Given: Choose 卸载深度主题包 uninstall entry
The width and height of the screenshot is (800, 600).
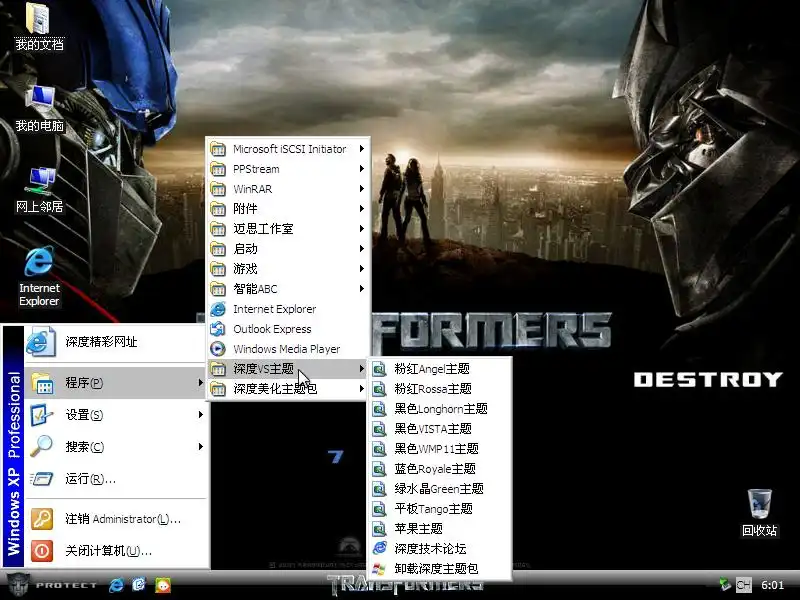Looking at the screenshot, I should click(439, 568).
